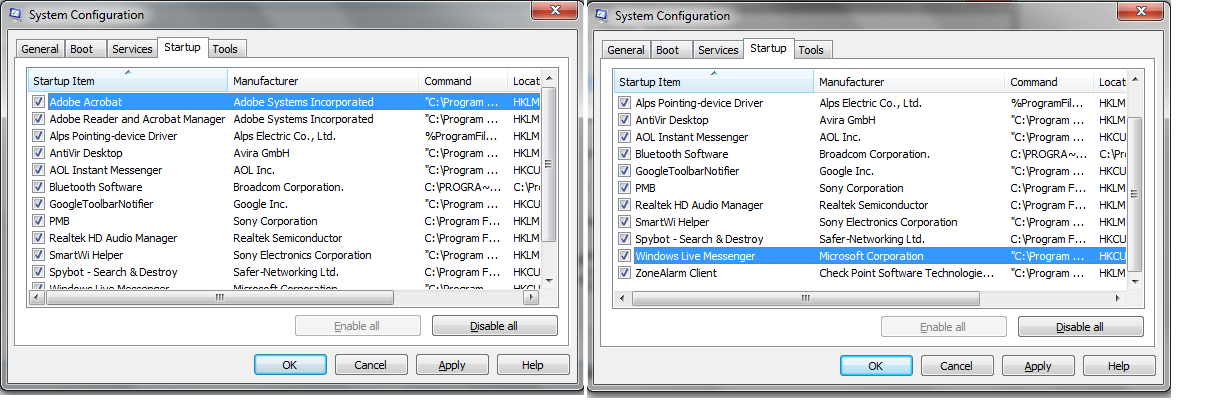Select Broadcom Corporation cell in left window

click(289, 187)
